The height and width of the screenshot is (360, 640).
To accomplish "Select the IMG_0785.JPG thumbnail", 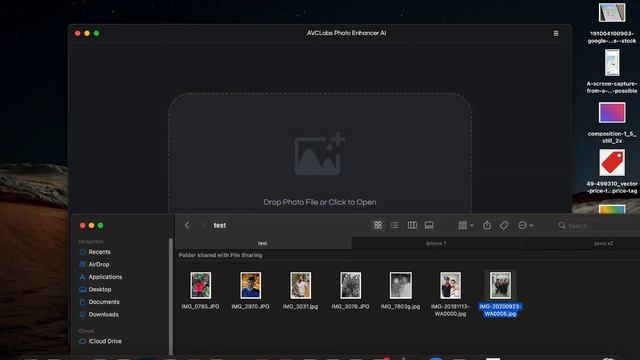I will pos(200,285).
